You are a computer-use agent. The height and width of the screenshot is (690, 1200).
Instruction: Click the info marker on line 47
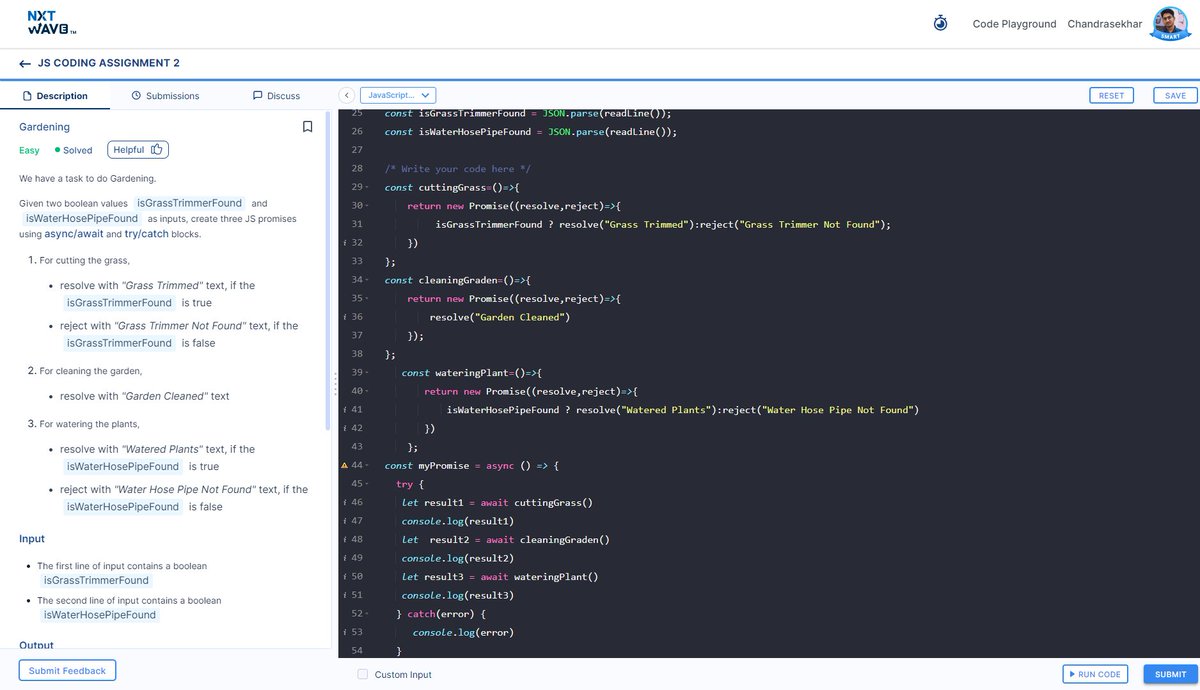click(345, 521)
